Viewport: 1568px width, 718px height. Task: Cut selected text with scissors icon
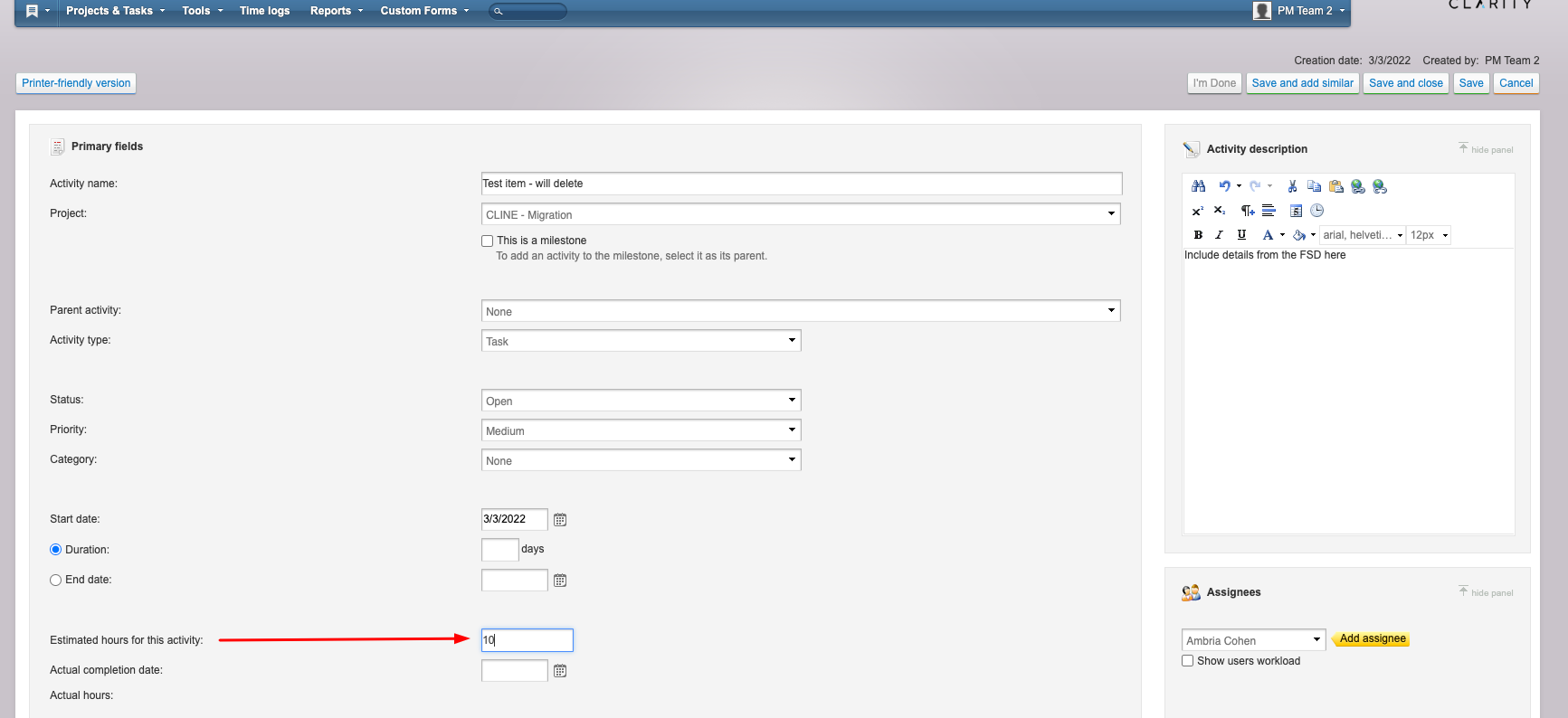click(1292, 186)
